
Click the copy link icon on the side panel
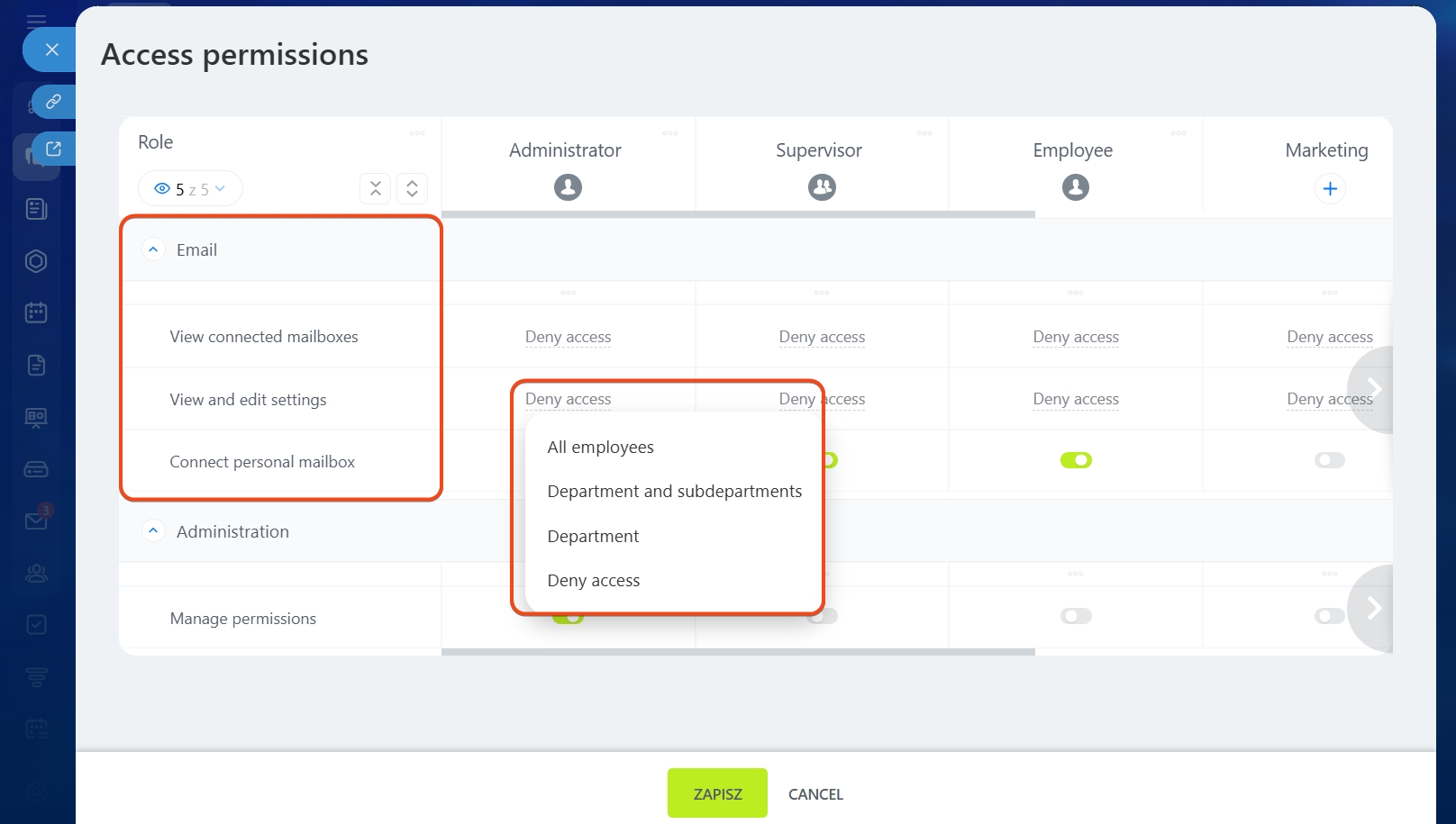coord(53,102)
